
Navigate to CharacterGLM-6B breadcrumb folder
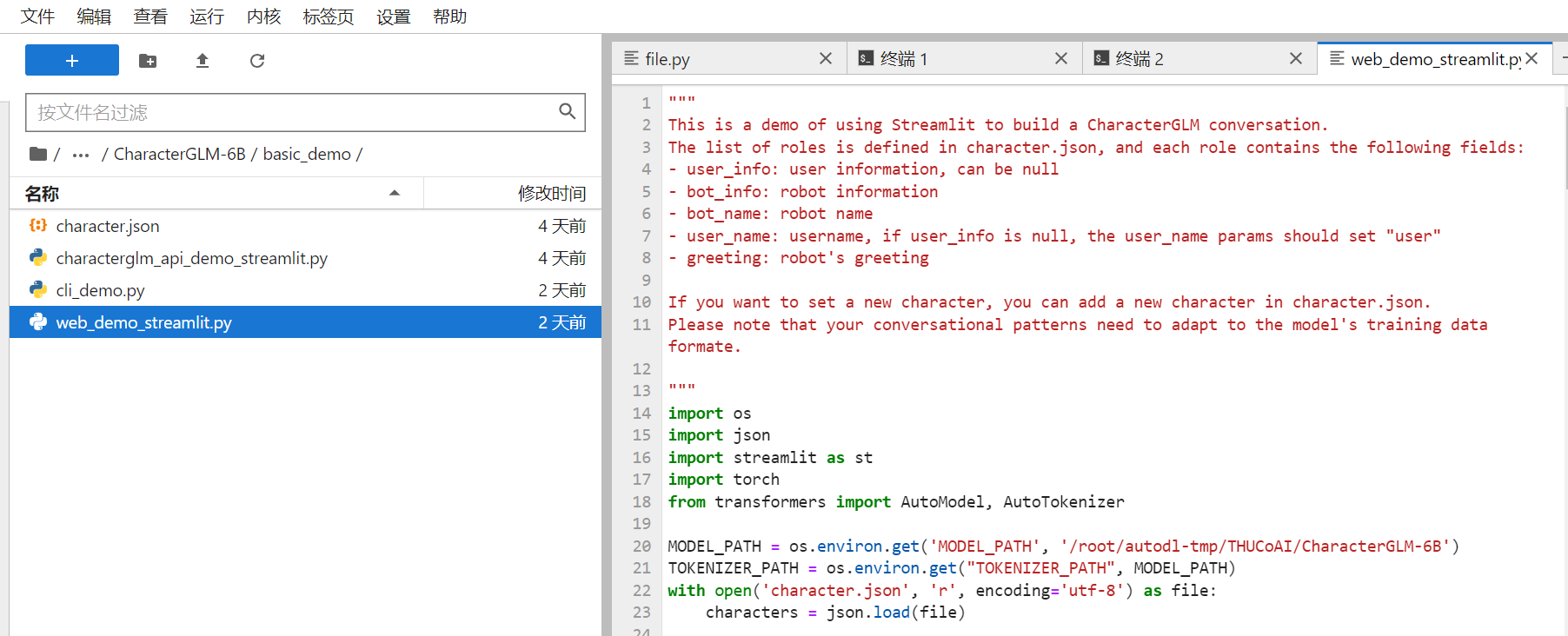click(x=180, y=154)
